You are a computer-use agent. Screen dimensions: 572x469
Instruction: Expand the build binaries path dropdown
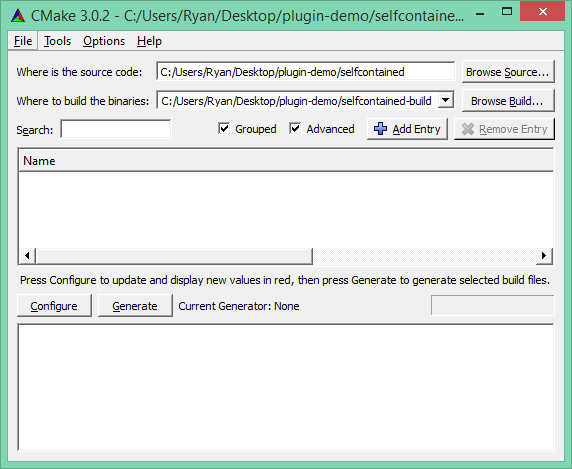[x=446, y=100]
